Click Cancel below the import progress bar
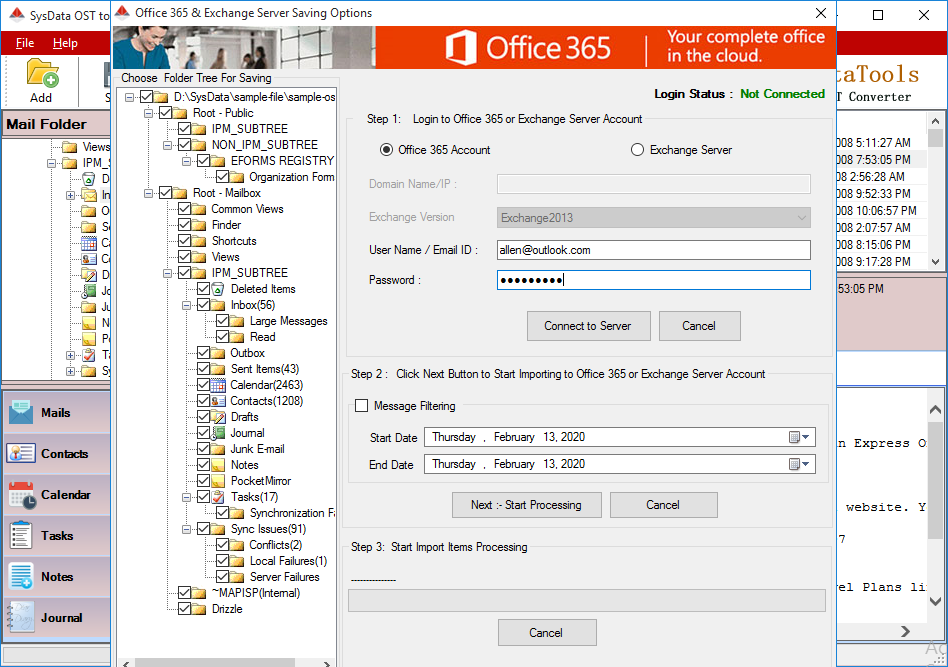Image resolution: width=948 pixels, height=667 pixels. coord(547,633)
